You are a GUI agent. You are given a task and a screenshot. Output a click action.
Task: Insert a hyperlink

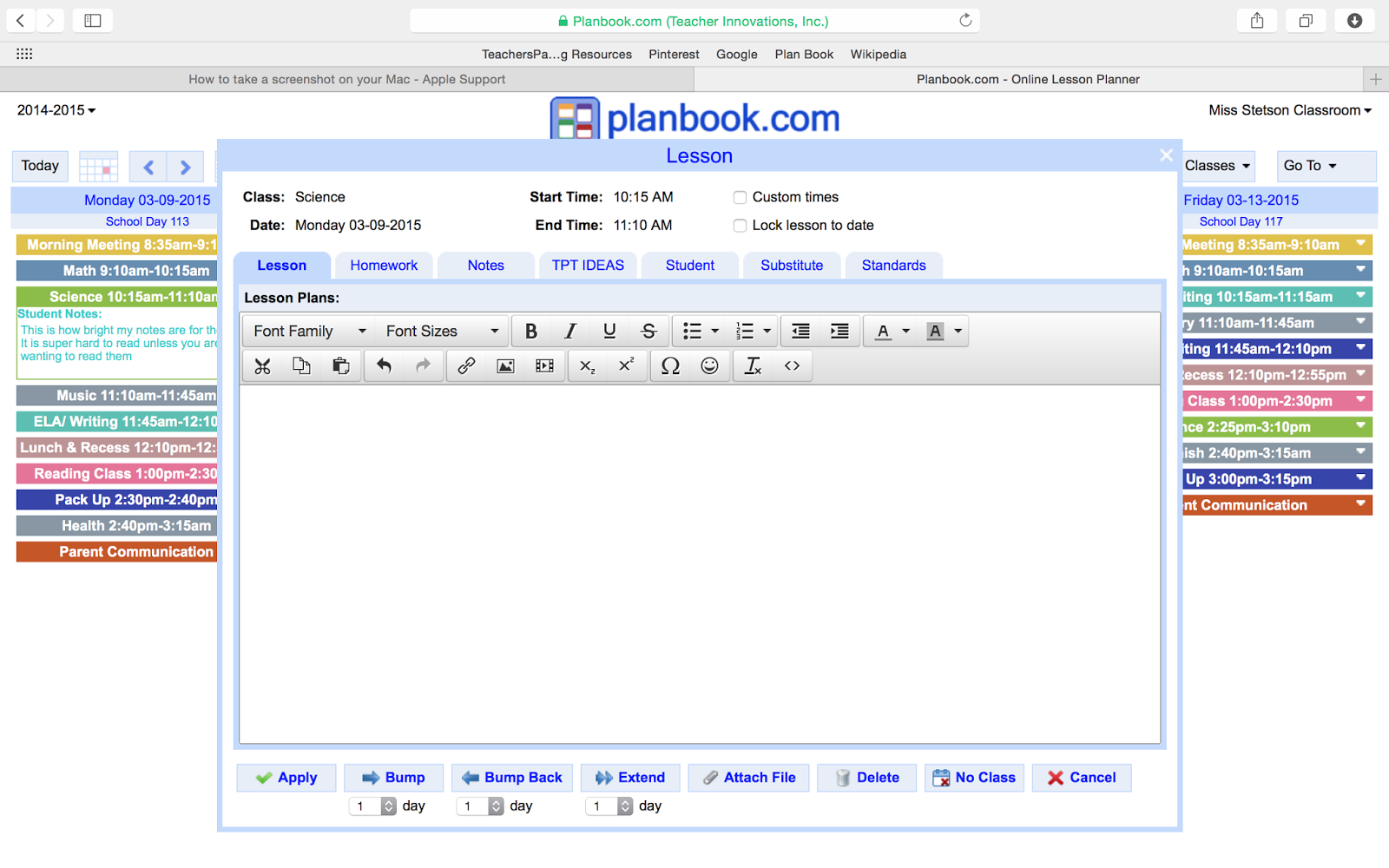tap(466, 365)
